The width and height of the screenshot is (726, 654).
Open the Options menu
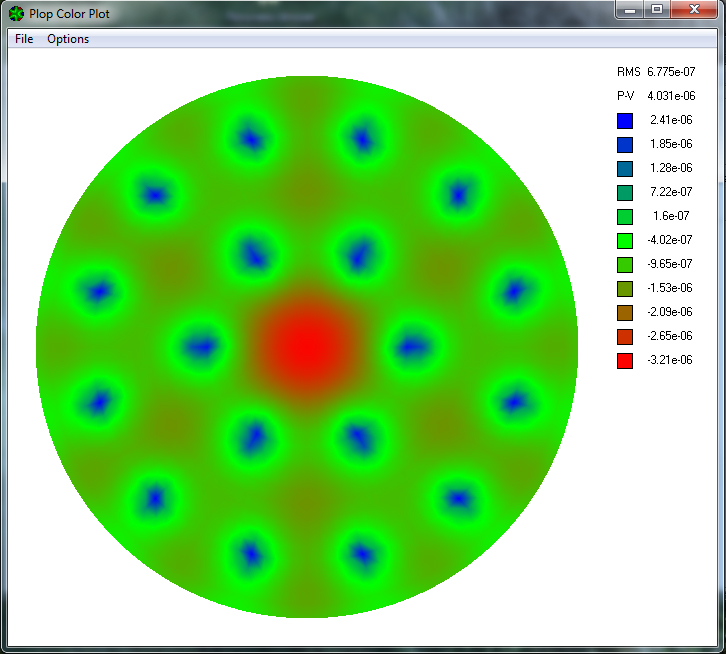[68, 39]
